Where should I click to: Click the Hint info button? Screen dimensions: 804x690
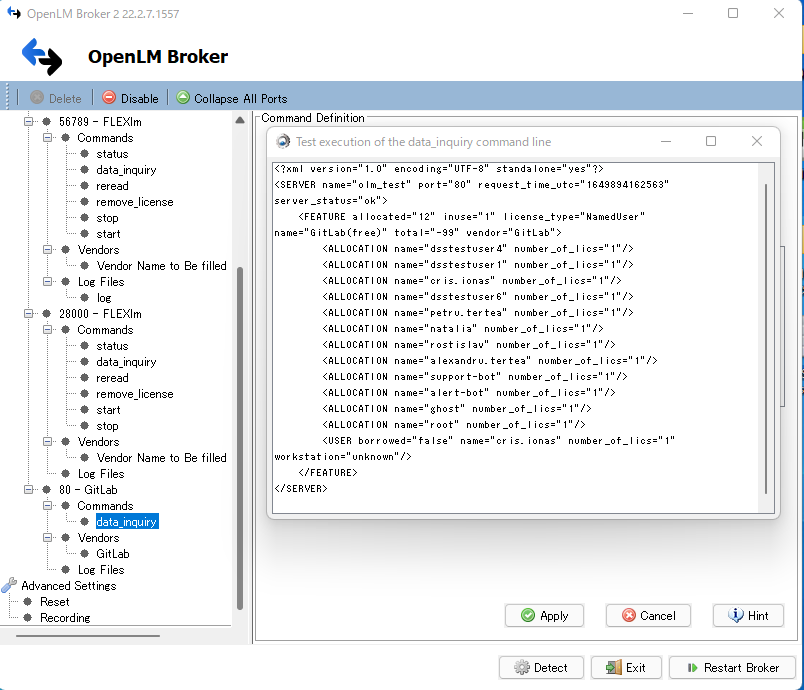coord(748,615)
